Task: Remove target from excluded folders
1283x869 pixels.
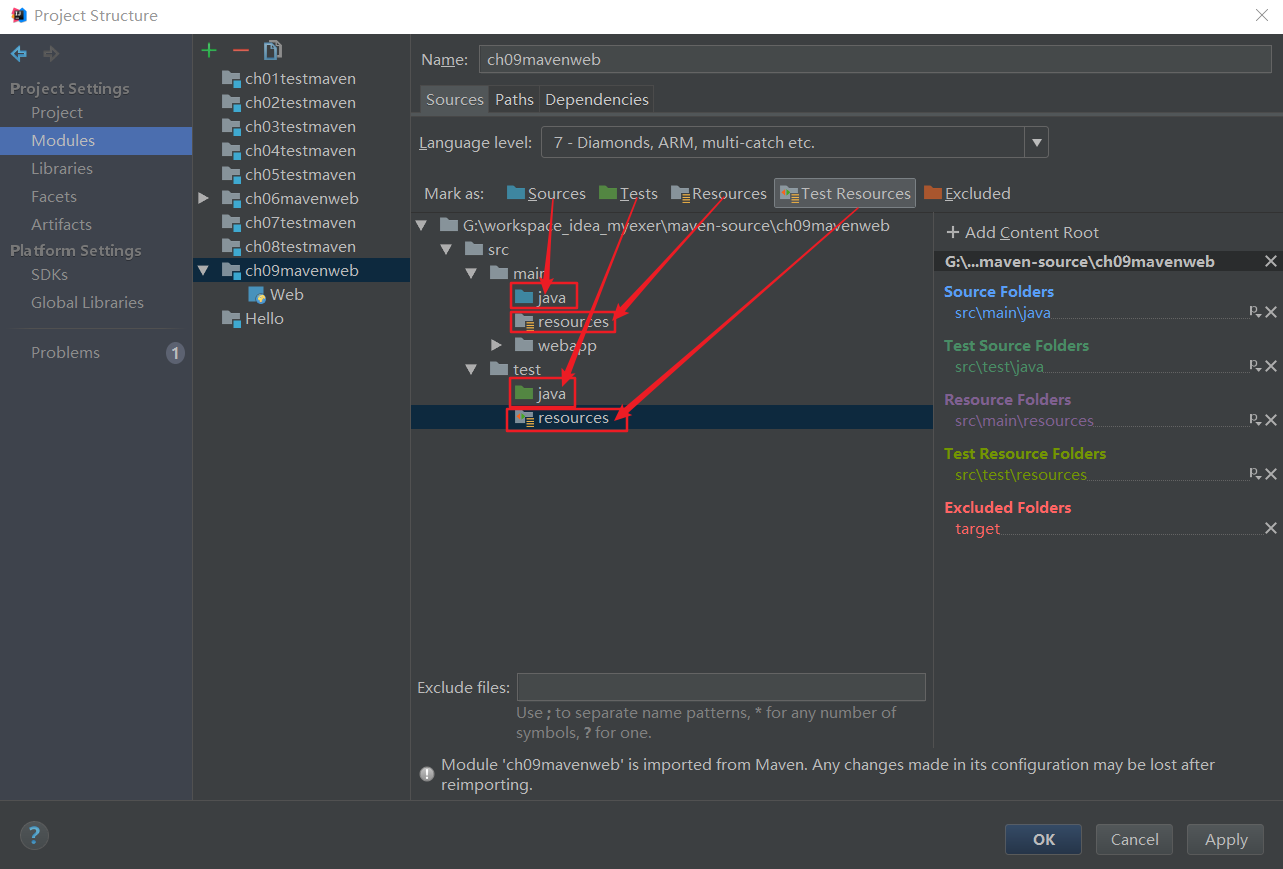Action: click(1271, 528)
